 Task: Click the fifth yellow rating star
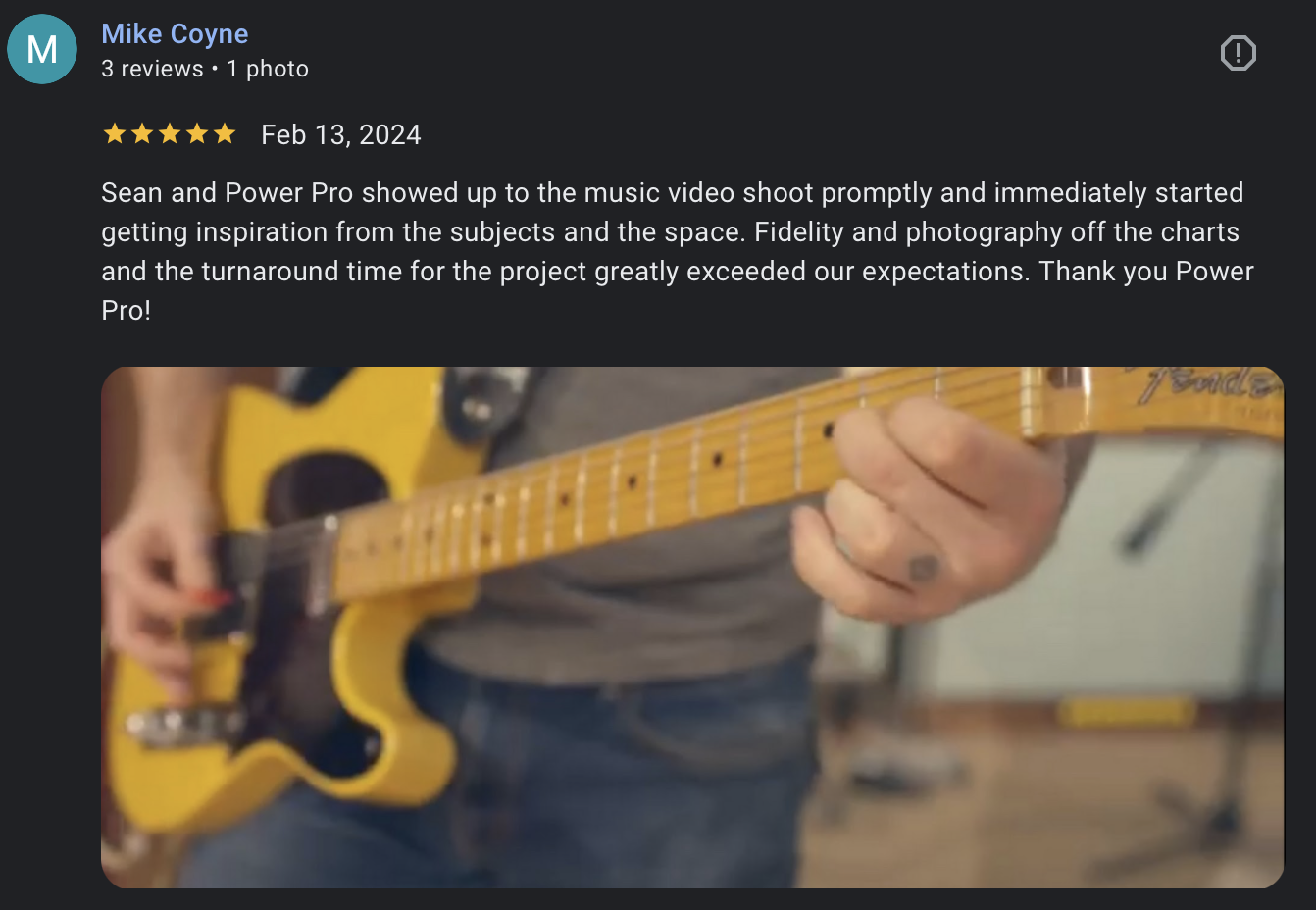pos(225,133)
